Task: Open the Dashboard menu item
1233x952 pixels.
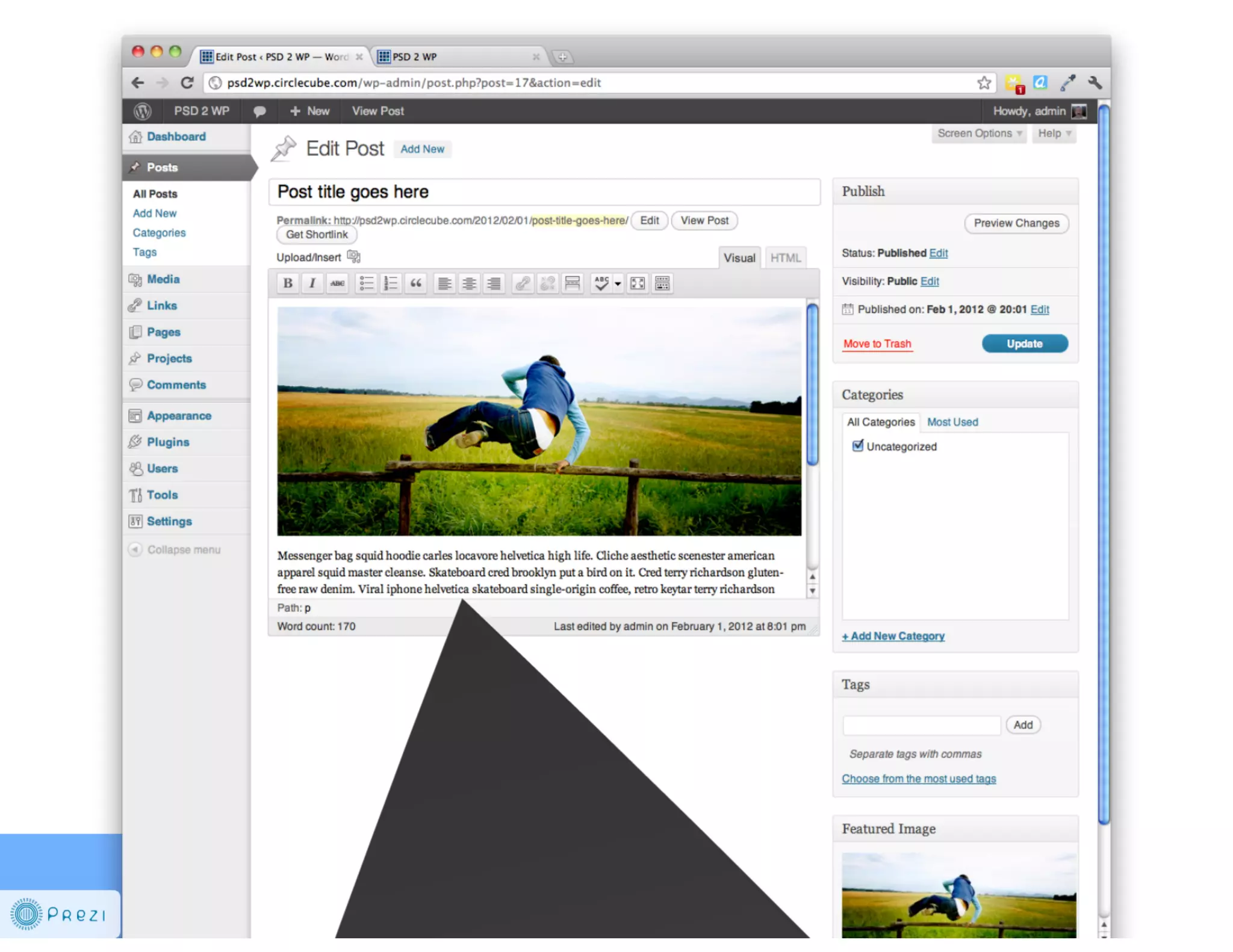Action: point(187,137)
